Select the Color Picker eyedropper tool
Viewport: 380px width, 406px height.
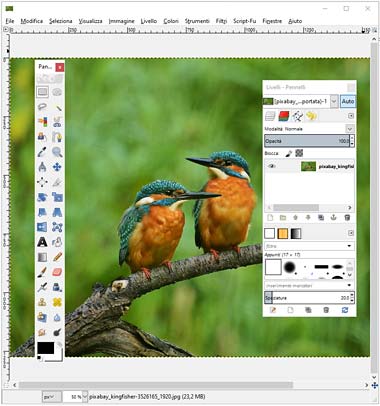click(x=42, y=152)
